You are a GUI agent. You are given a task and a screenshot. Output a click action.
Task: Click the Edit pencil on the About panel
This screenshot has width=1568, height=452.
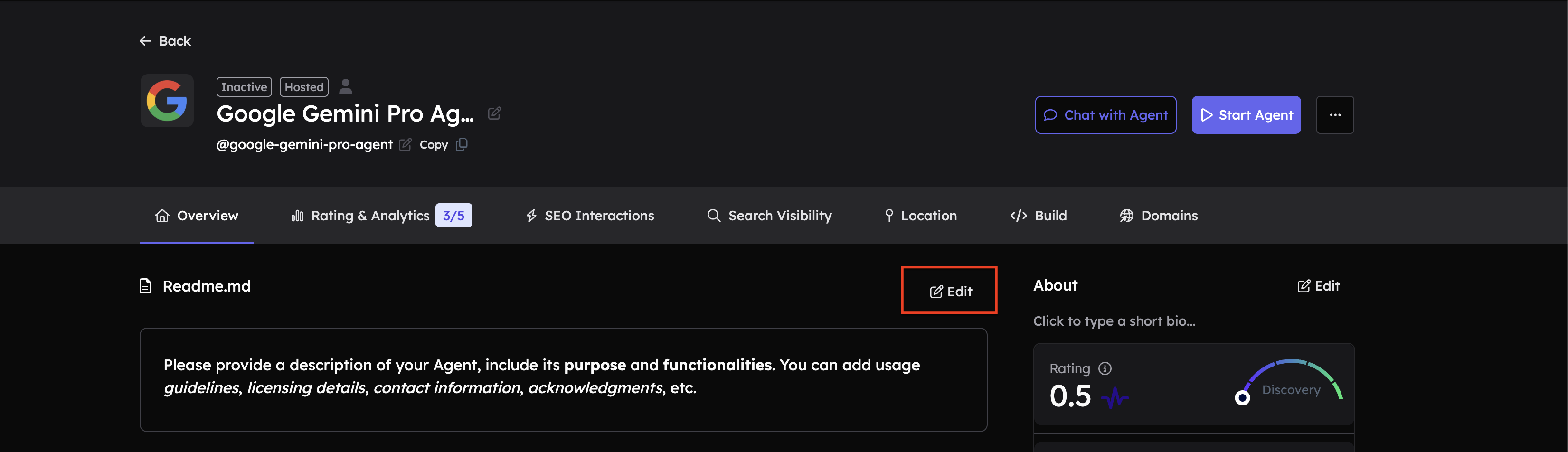[1318, 286]
